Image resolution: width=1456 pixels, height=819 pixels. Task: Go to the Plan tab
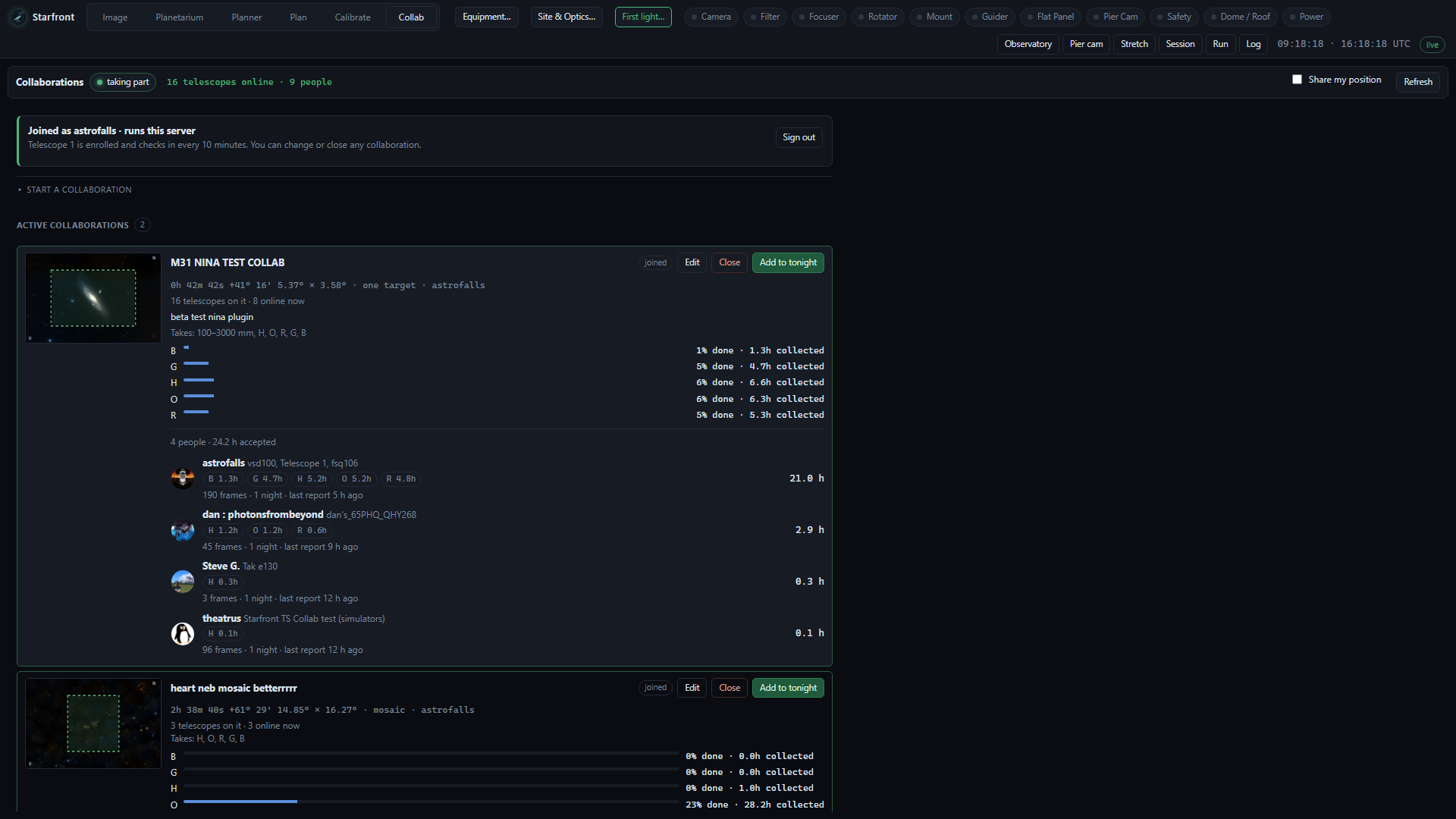tap(298, 17)
